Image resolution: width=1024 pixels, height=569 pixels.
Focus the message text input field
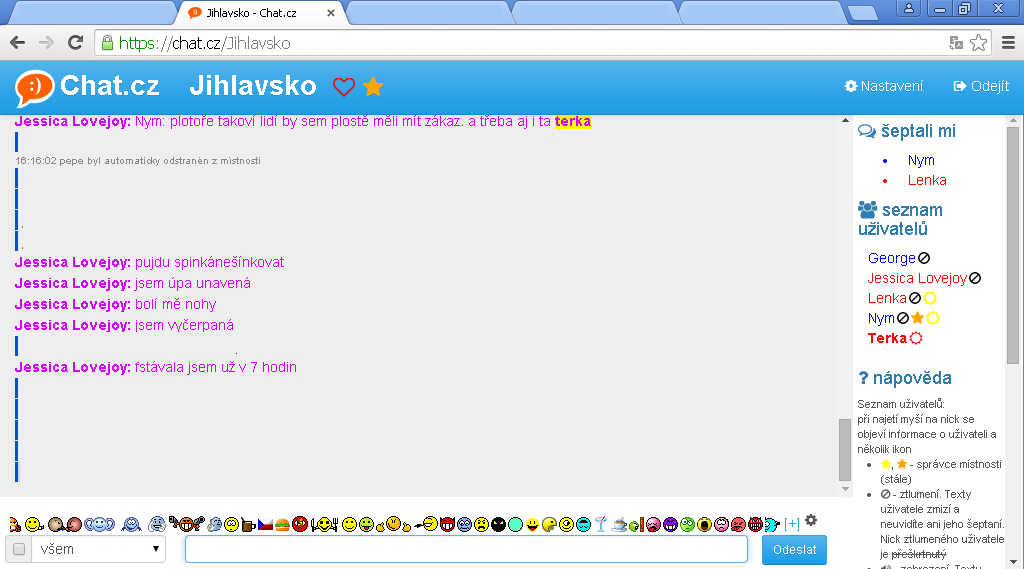coord(466,549)
